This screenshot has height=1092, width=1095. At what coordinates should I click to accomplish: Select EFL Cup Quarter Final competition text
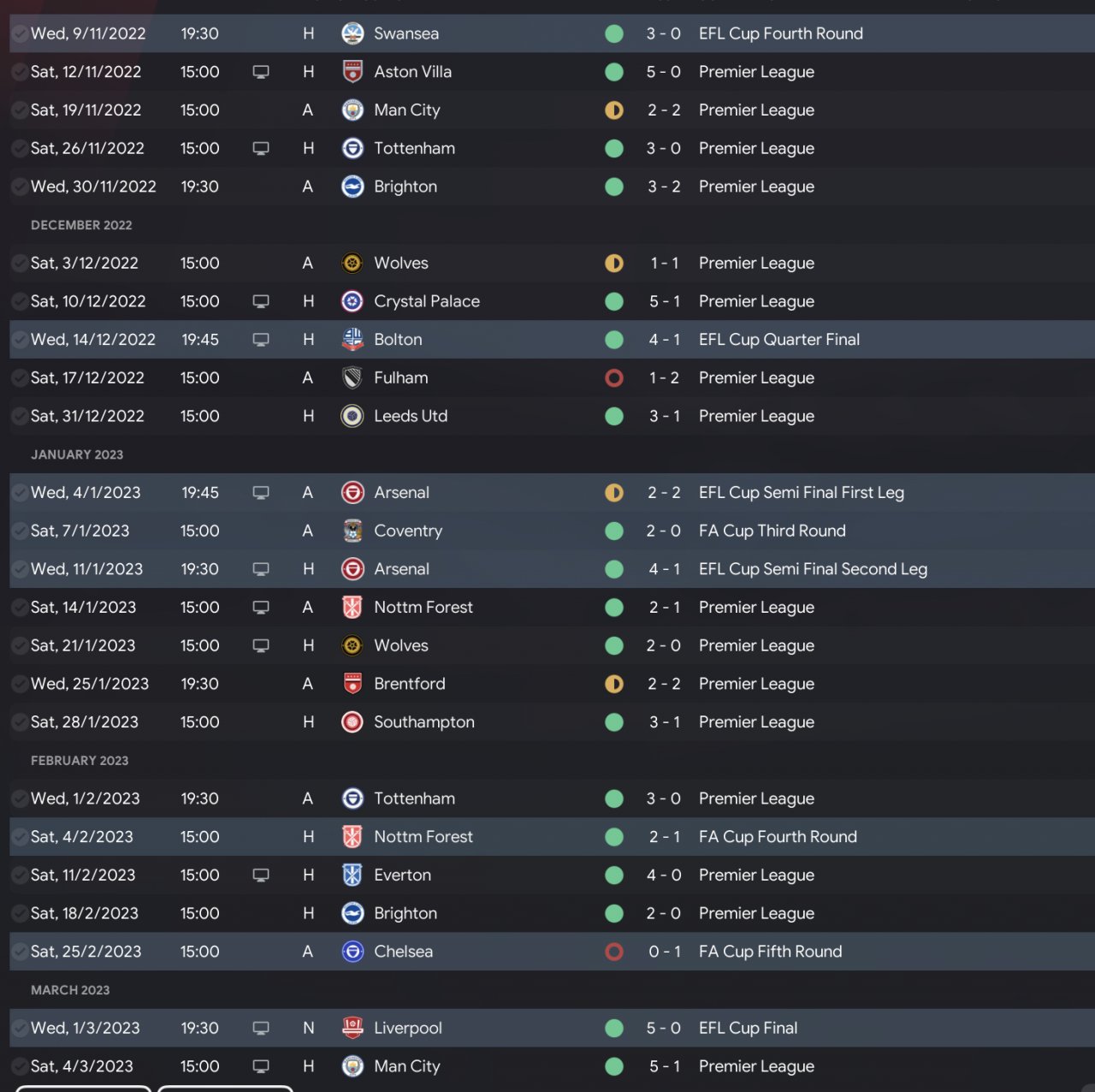tap(779, 340)
